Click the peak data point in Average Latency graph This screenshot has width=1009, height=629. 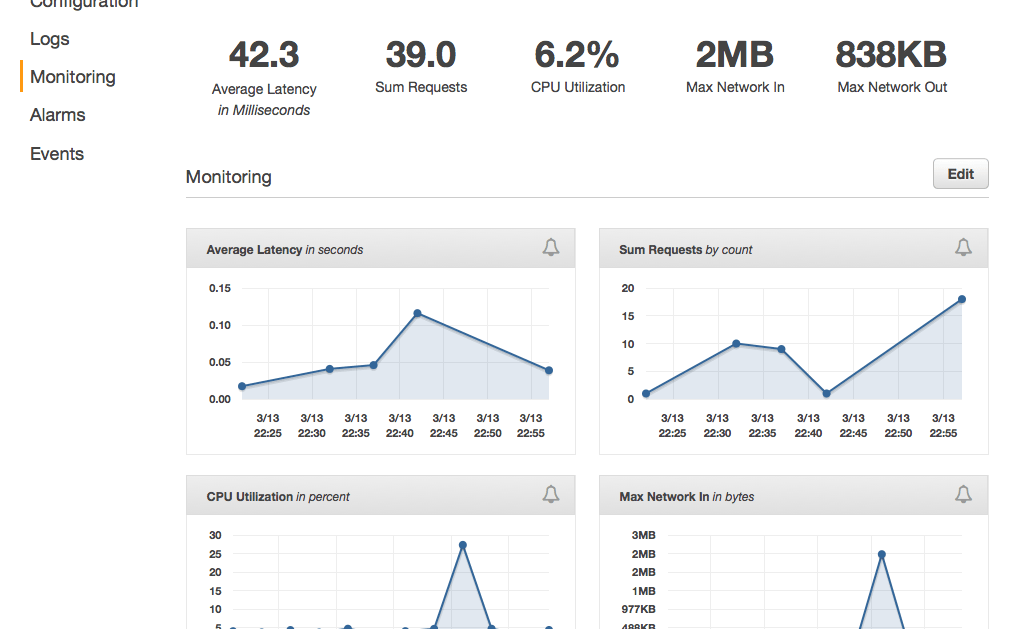(417, 313)
